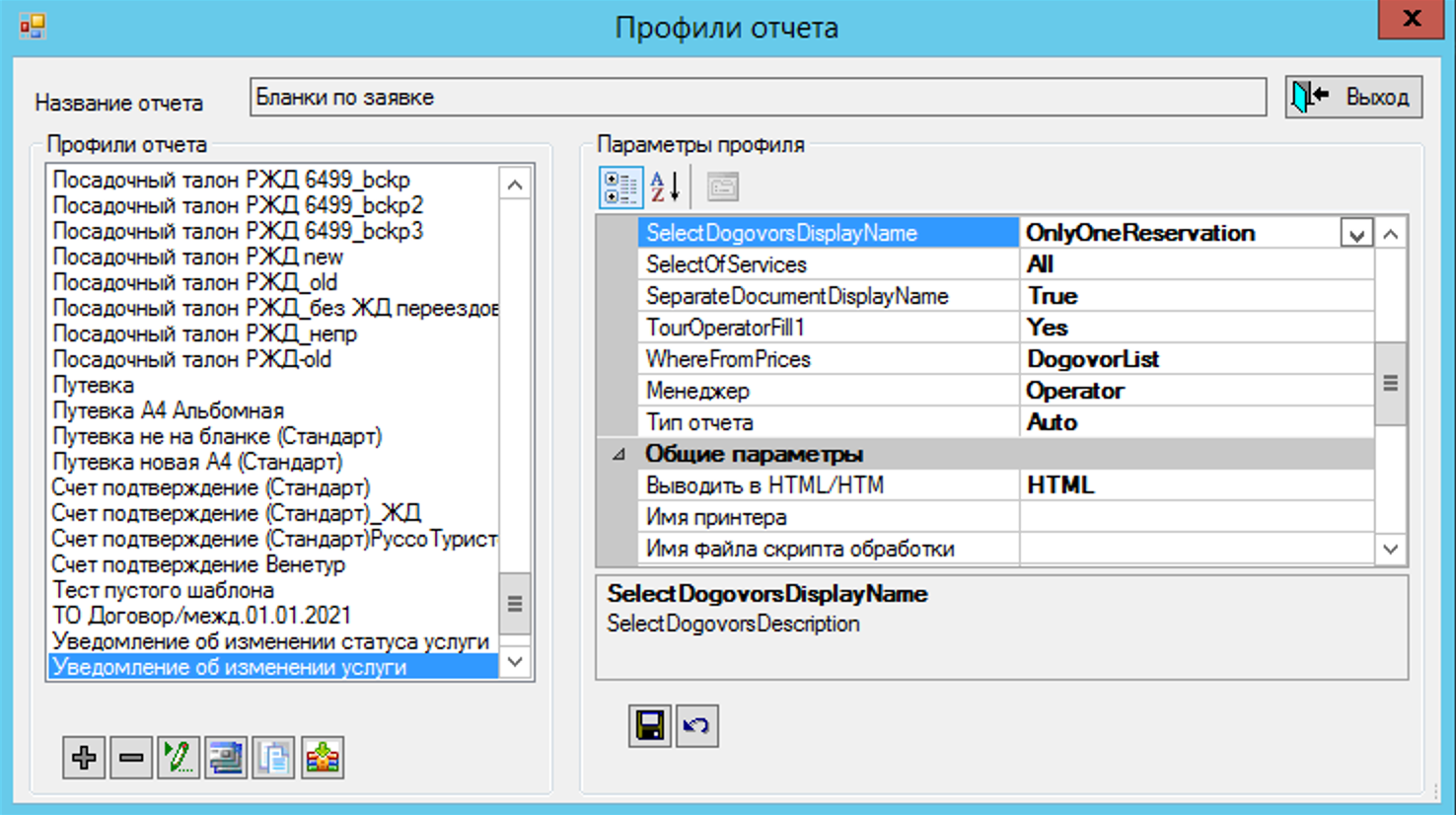Click the plus icon to add a profile
This screenshot has width=1456, height=815.
(x=84, y=758)
